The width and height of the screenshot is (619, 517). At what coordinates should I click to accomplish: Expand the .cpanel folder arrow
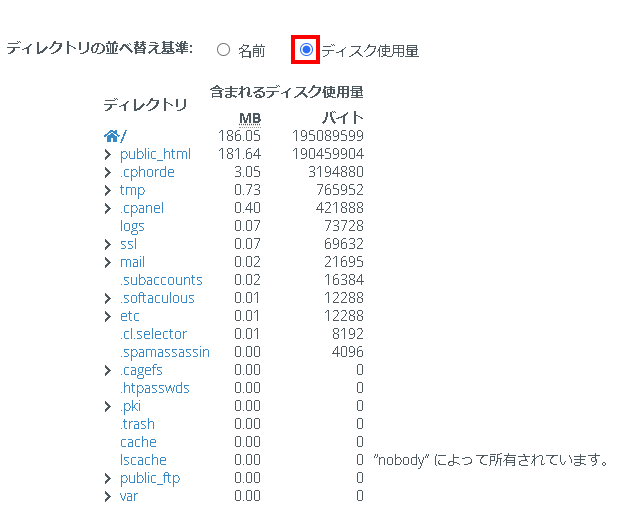point(108,208)
